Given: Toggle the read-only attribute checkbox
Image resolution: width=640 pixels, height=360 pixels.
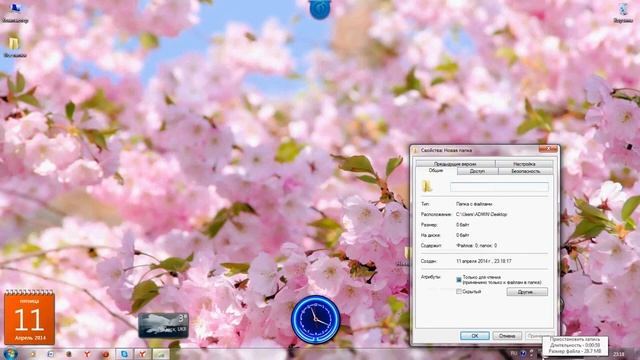Looking at the screenshot, I should pos(459,280).
